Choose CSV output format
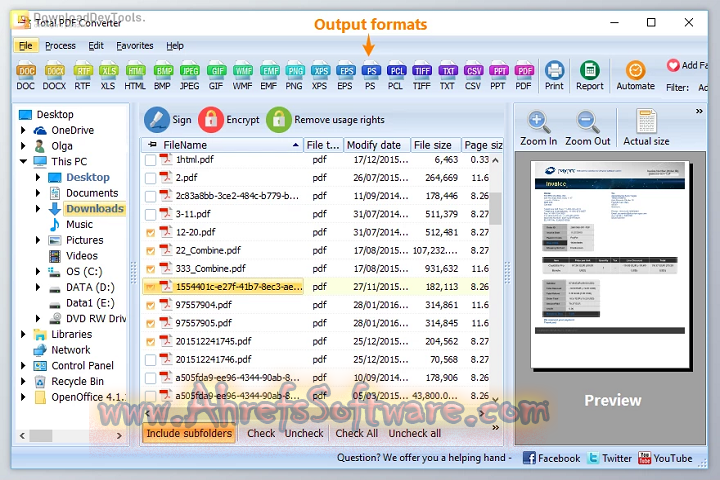The height and width of the screenshot is (480, 720). [473, 75]
